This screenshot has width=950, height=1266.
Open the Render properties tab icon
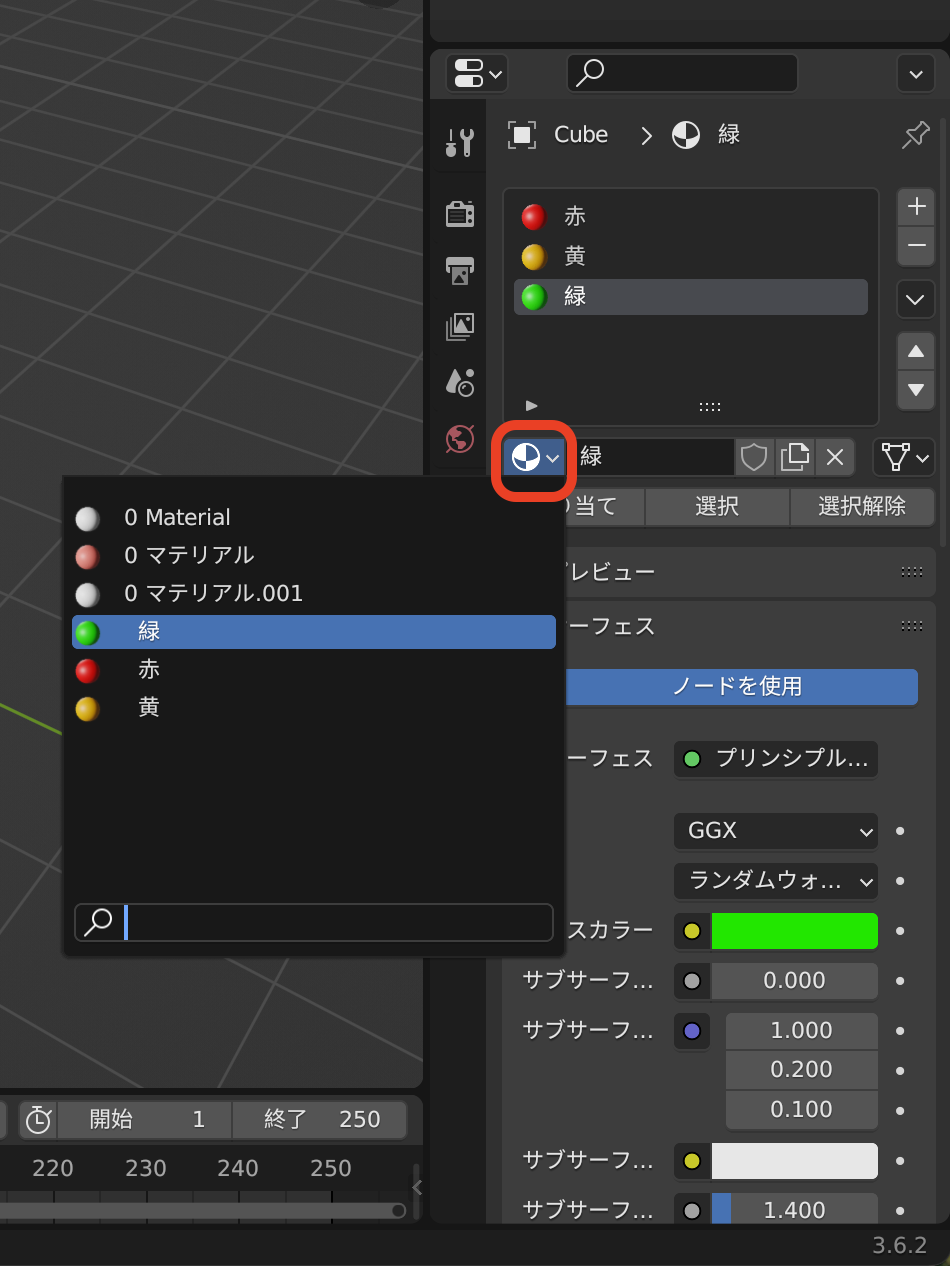coord(460,213)
